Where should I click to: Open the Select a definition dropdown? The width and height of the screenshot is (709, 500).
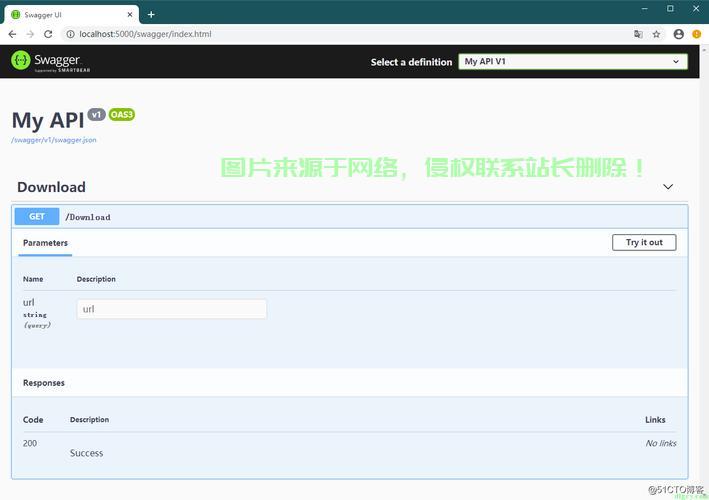(x=572, y=62)
